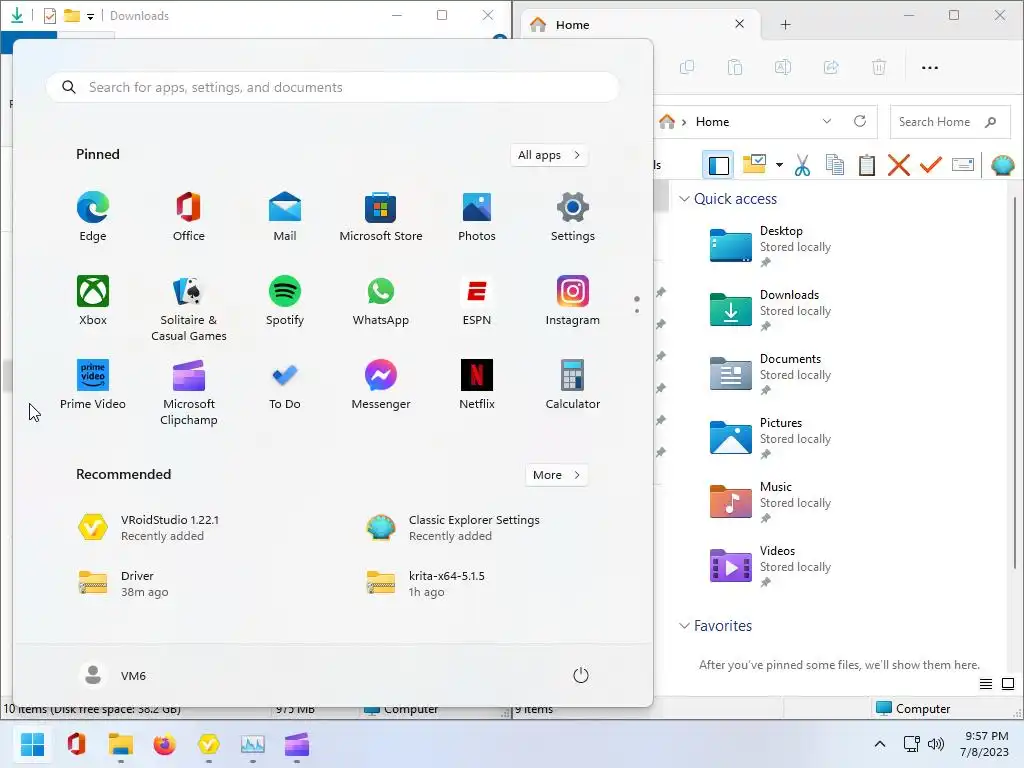Close the Home tab

click(739, 24)
